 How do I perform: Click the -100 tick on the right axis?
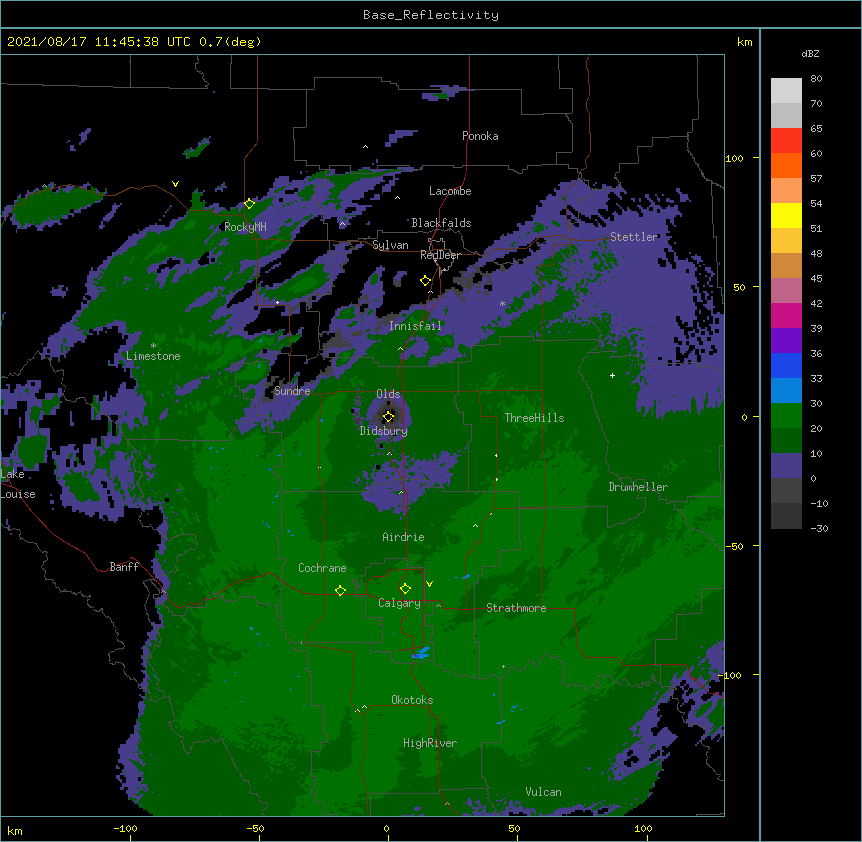731,675
